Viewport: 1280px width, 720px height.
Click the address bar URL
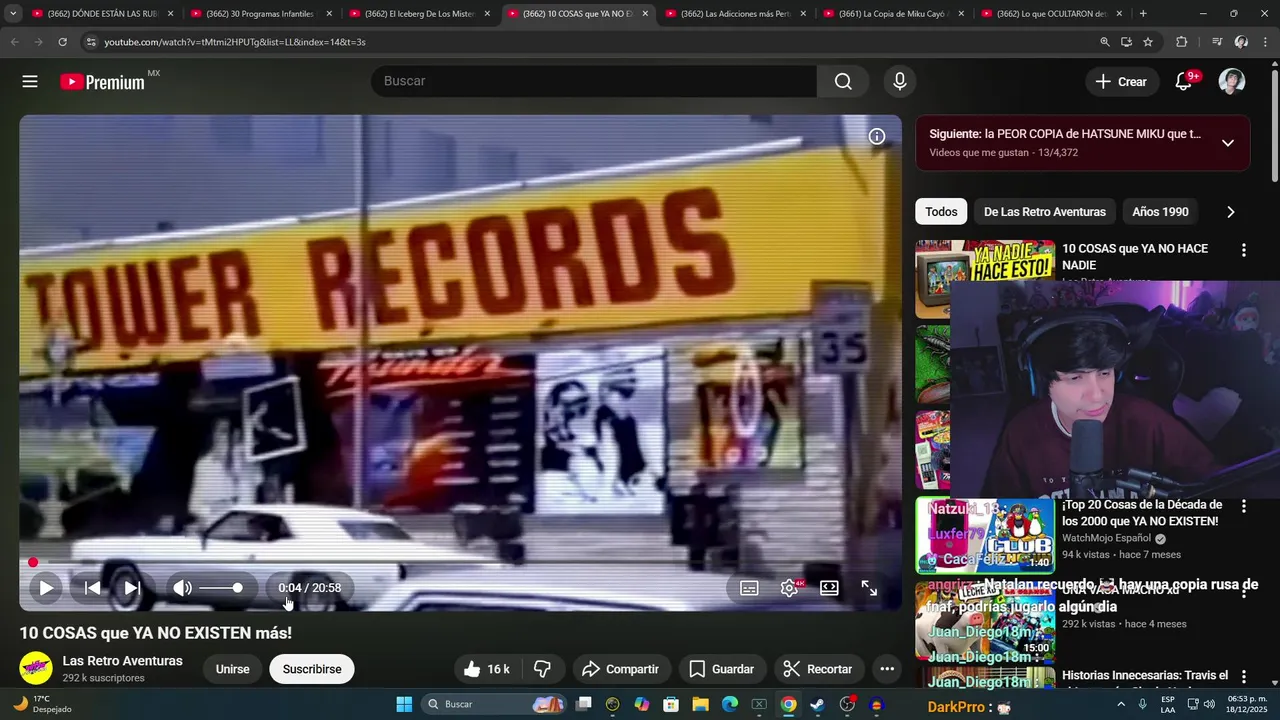pos(234,42)
